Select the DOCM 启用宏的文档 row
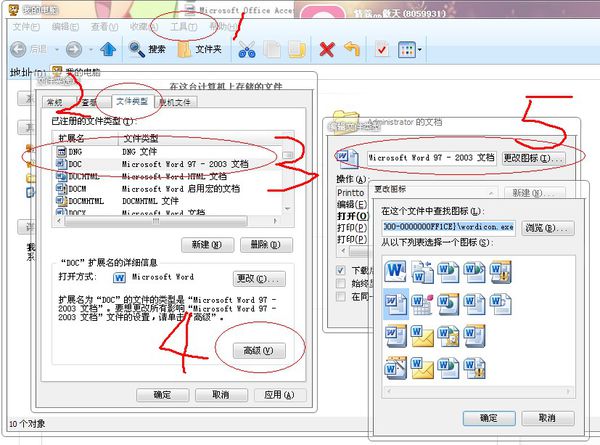 pos(168,189)
